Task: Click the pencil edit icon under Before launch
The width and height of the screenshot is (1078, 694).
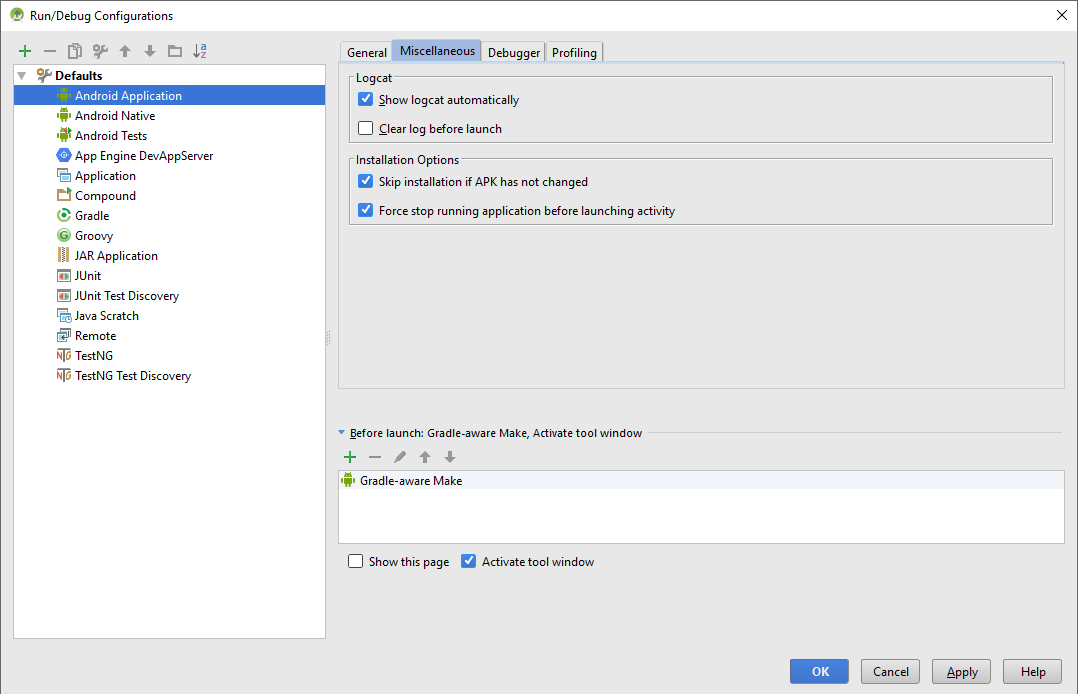Action: click(x=400, y=457)
